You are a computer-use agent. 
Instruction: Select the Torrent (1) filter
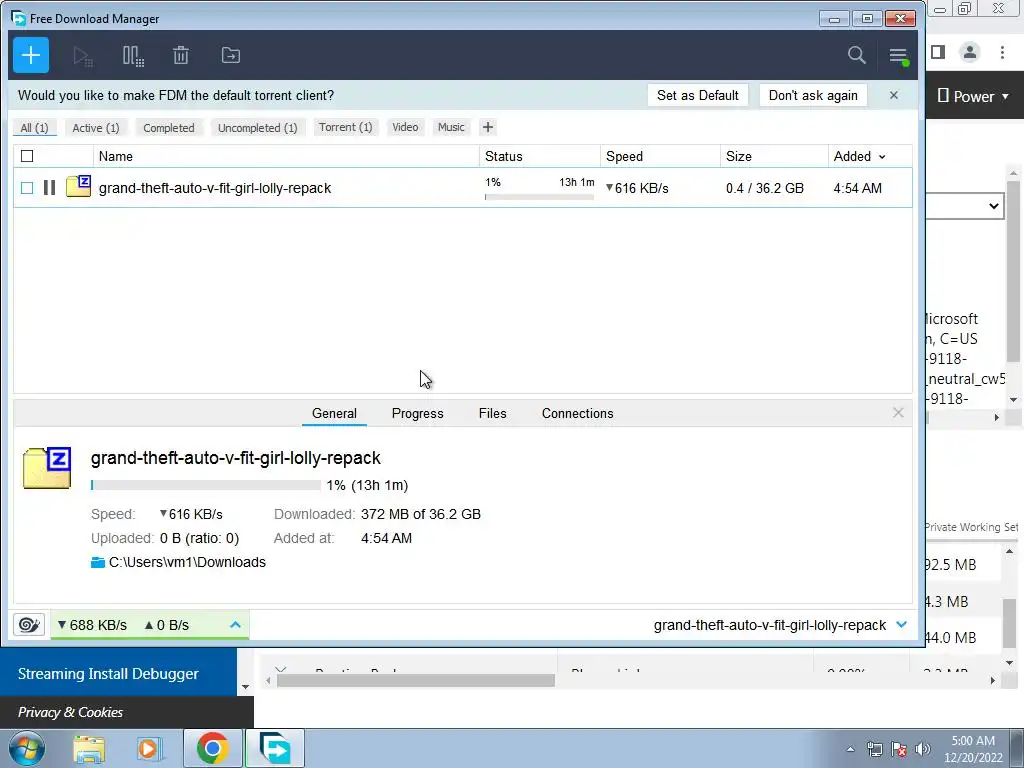click(x=345, y=127)
